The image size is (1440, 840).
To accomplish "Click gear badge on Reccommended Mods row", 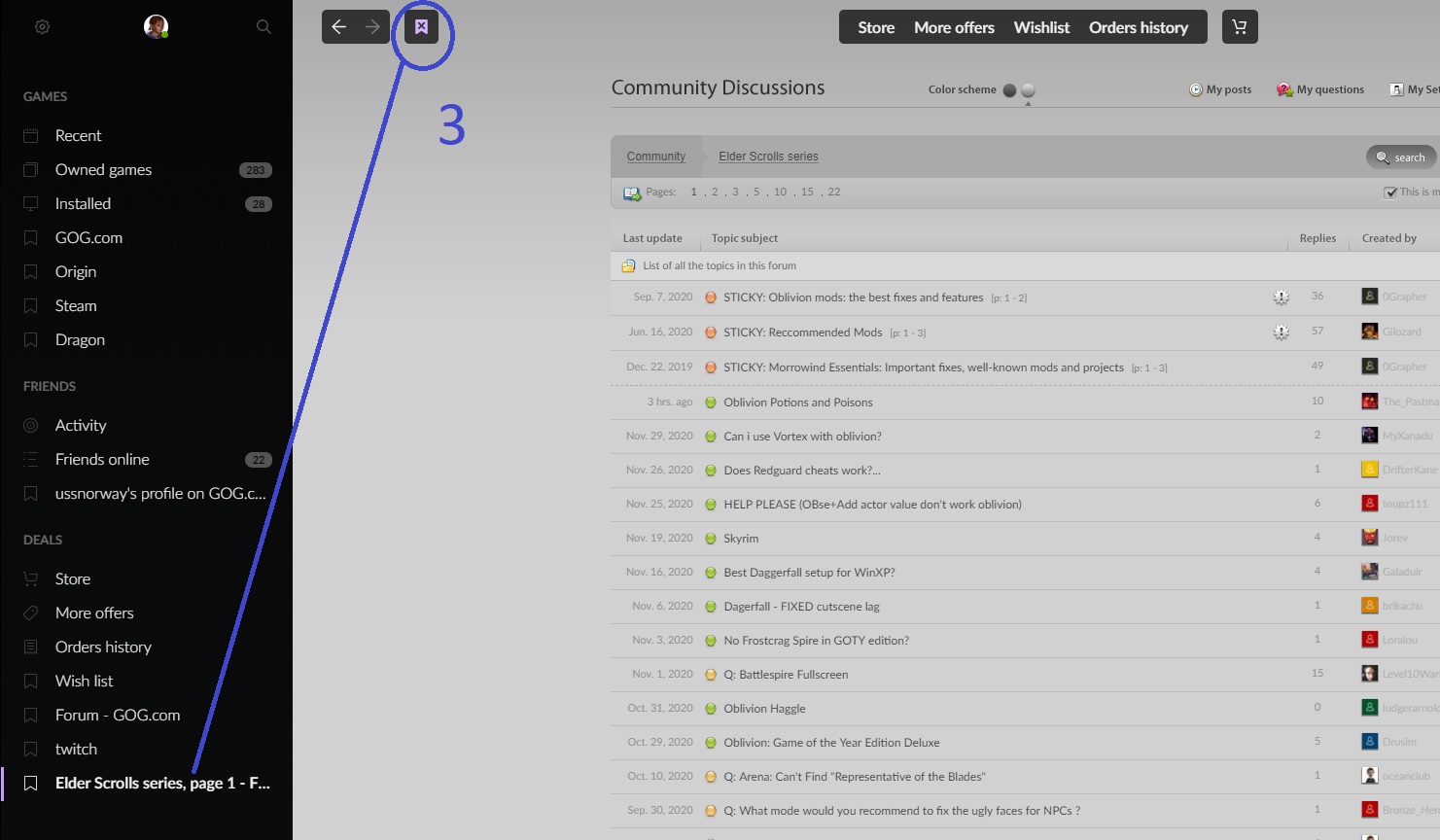I will [x=1282, y=332].
